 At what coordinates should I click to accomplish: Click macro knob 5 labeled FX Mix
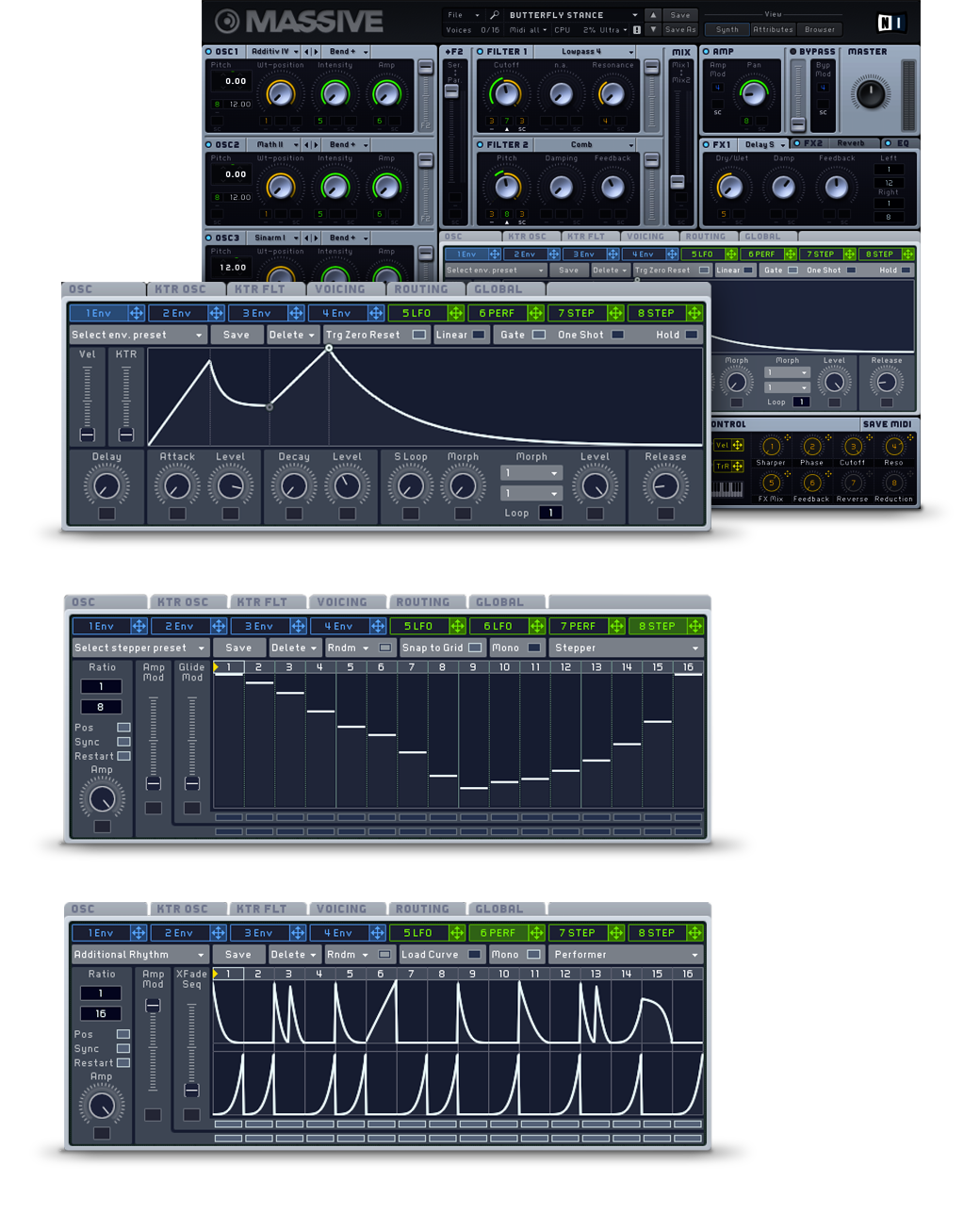coord(771,483)
